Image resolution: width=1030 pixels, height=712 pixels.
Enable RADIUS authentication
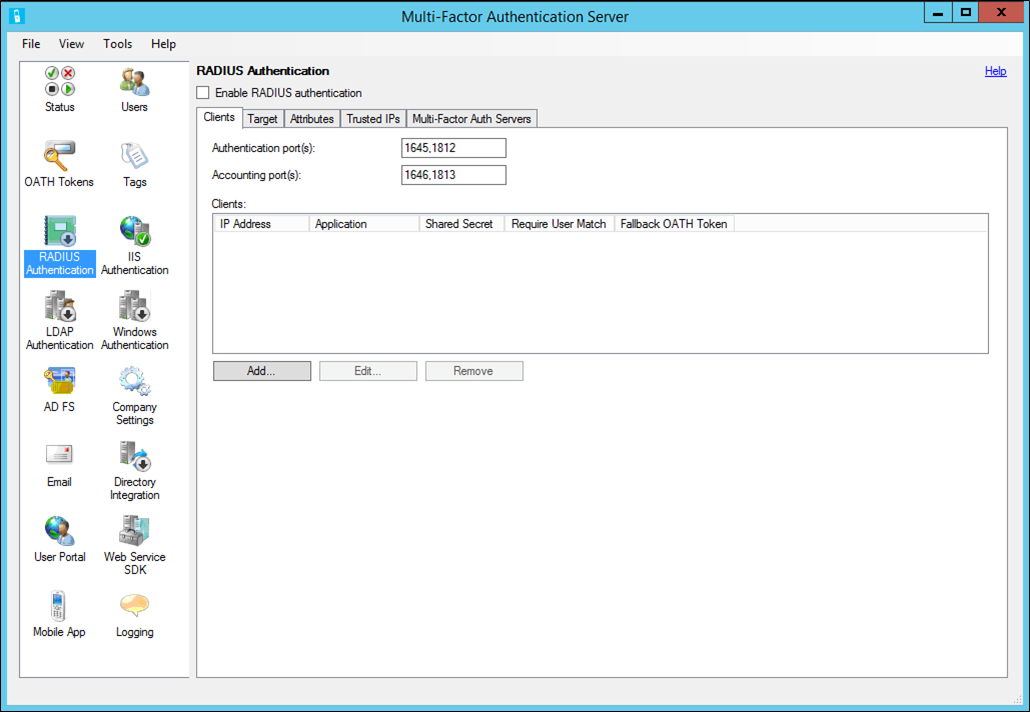[203, 92]
